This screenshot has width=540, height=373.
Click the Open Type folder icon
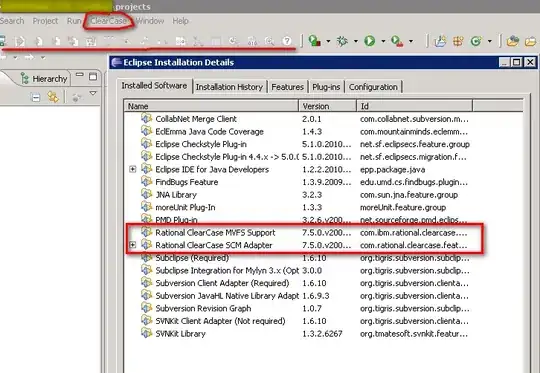[x=512, y=41]
